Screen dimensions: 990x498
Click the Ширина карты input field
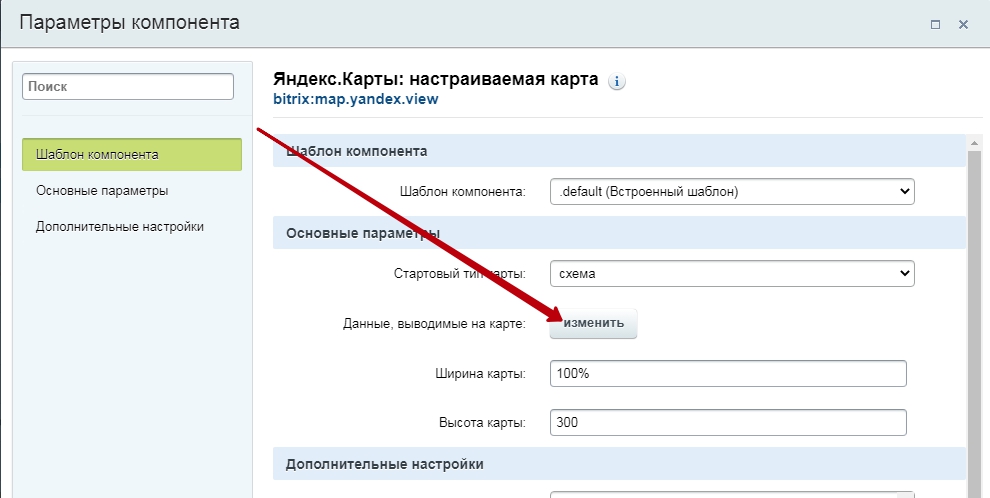coord(728,374)
